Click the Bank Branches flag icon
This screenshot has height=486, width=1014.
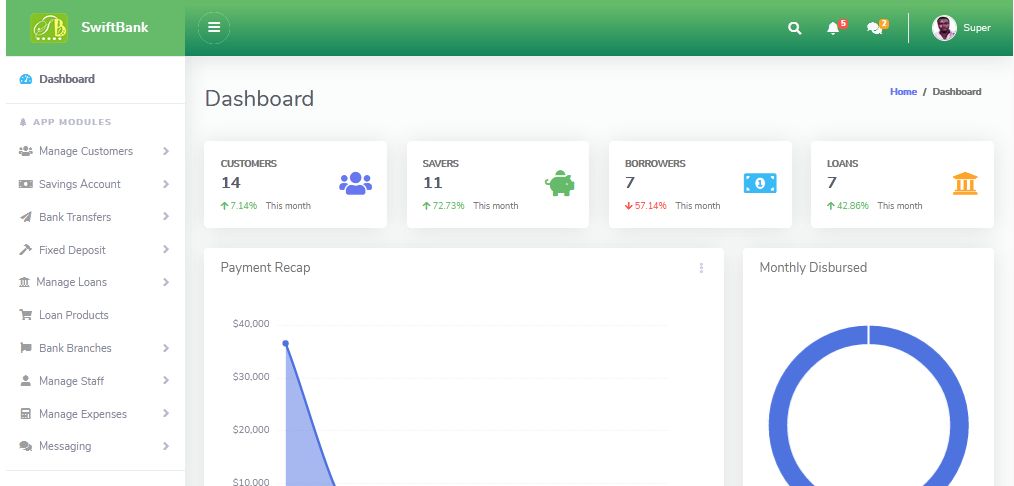(x=25, y=348)
